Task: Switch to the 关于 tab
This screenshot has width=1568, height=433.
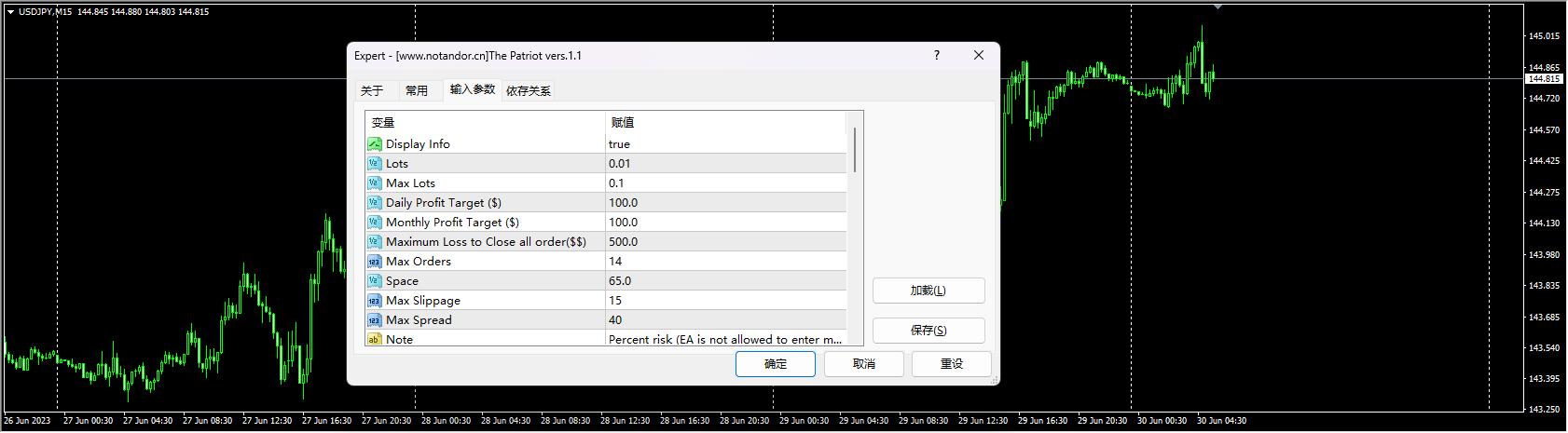Action: (x=372, y=91)
